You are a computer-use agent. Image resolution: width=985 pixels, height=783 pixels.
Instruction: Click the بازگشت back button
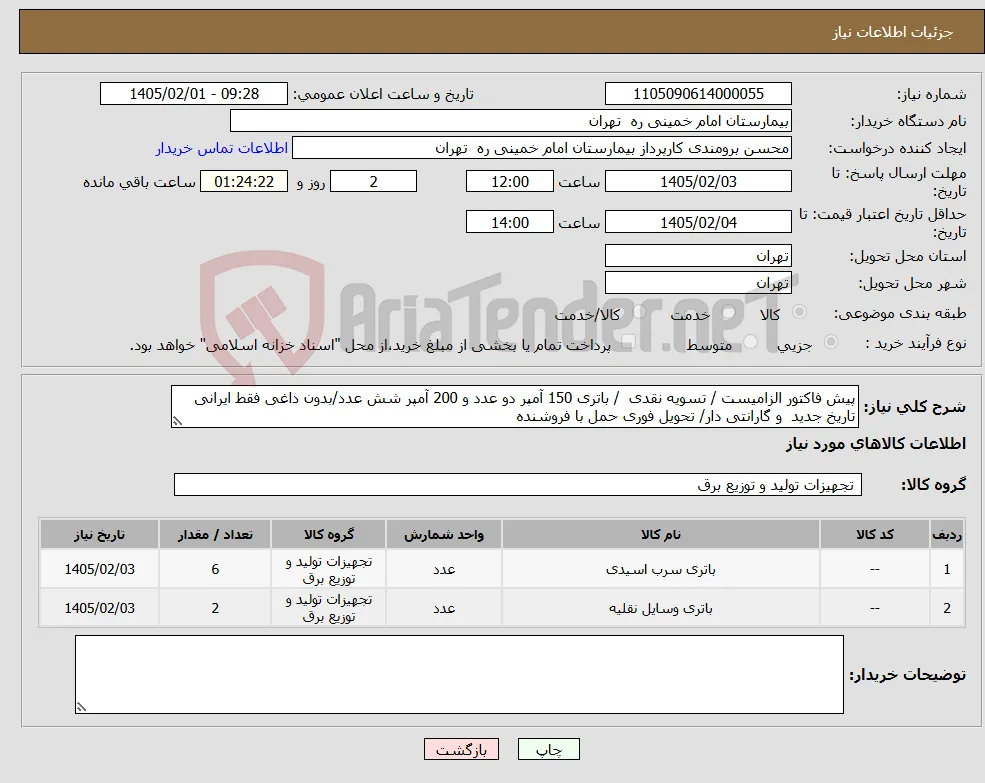pyautogui.click(x=461, y=749)
